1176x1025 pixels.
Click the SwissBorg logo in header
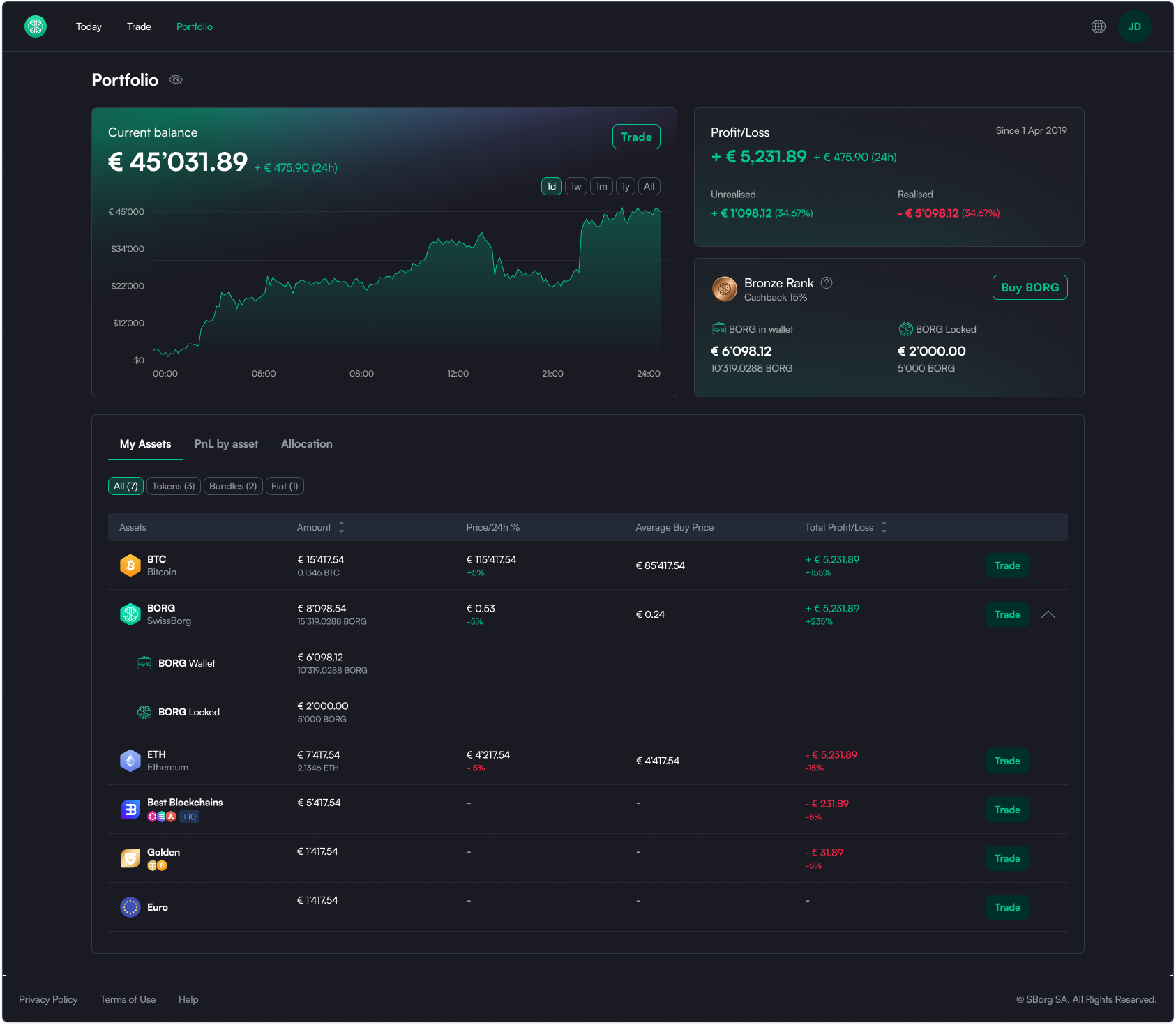[x=36, y=26]
